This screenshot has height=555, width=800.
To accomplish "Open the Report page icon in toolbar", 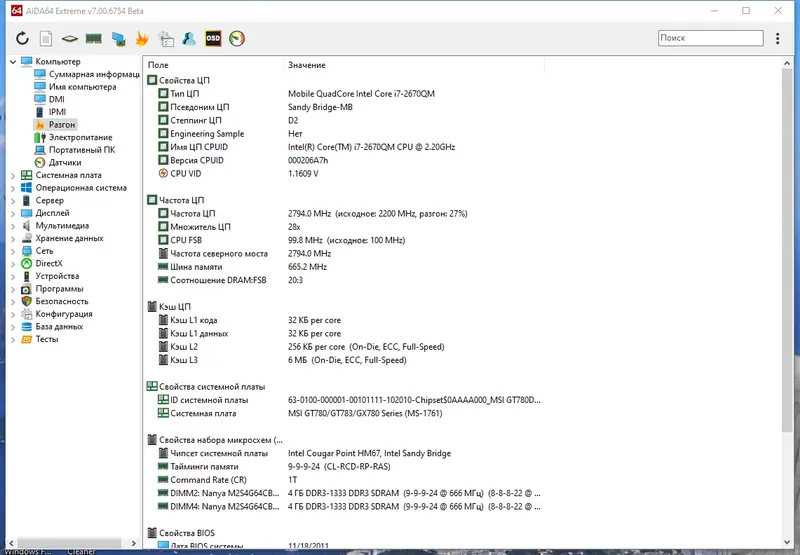I will click(46, 39).
